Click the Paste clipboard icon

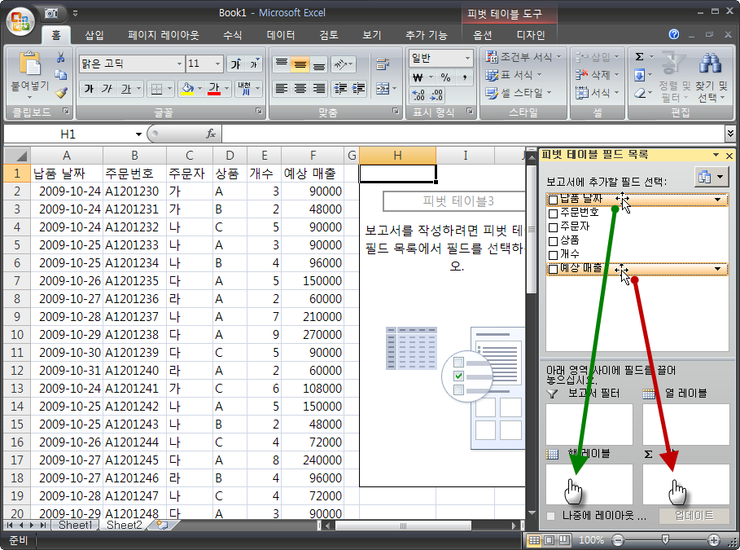coord(30,64)
